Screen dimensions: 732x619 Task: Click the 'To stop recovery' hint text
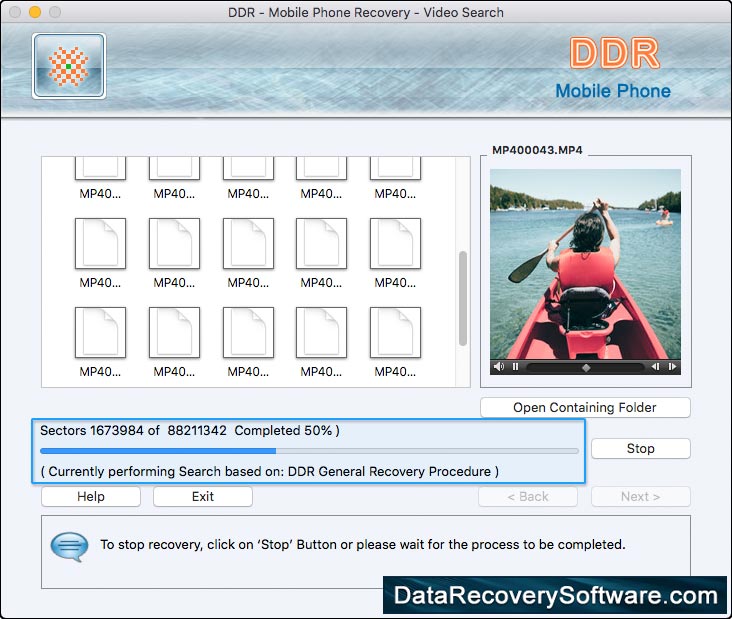[x=363, y=544]
